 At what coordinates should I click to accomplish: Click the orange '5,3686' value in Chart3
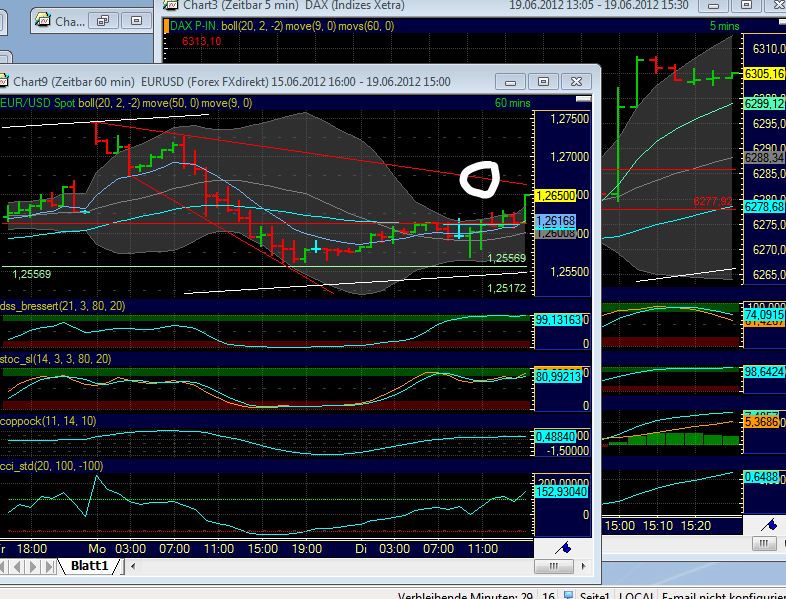(761, 422)
